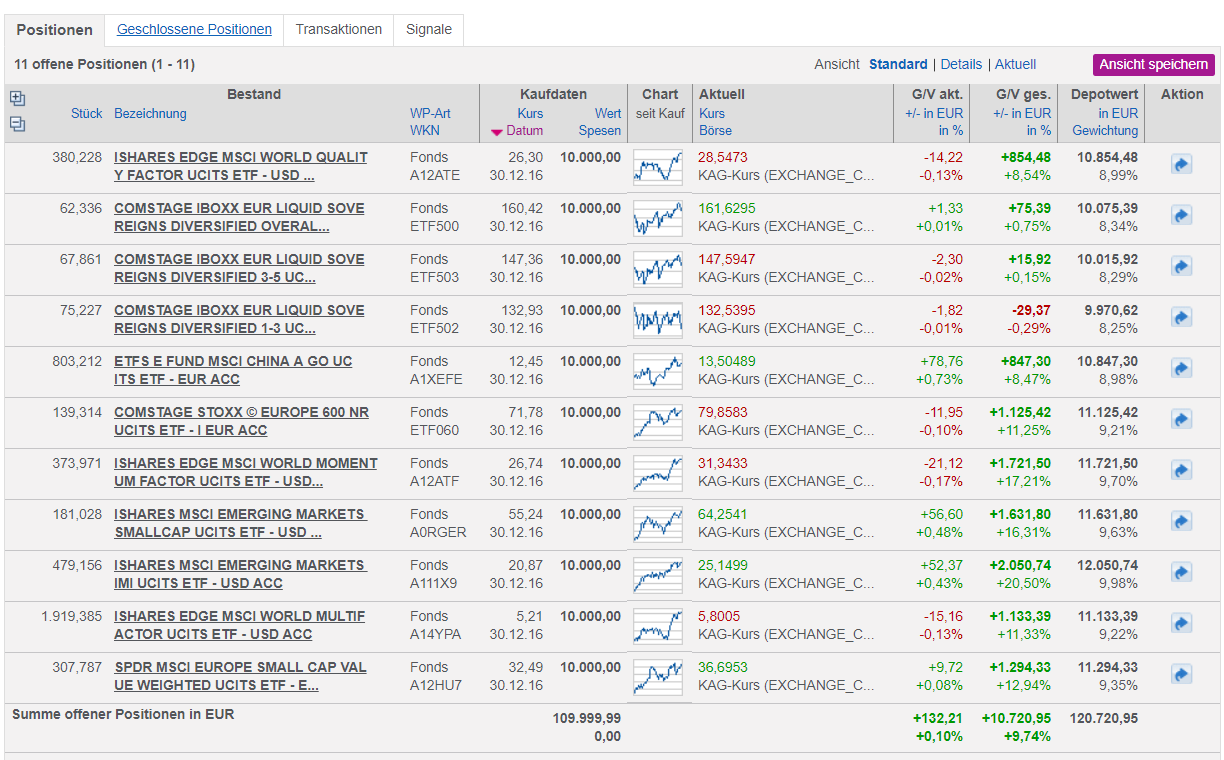The image size is (1224, 760).
Task: Expand all positions with plus icon
Action: [x=17, y=99]
